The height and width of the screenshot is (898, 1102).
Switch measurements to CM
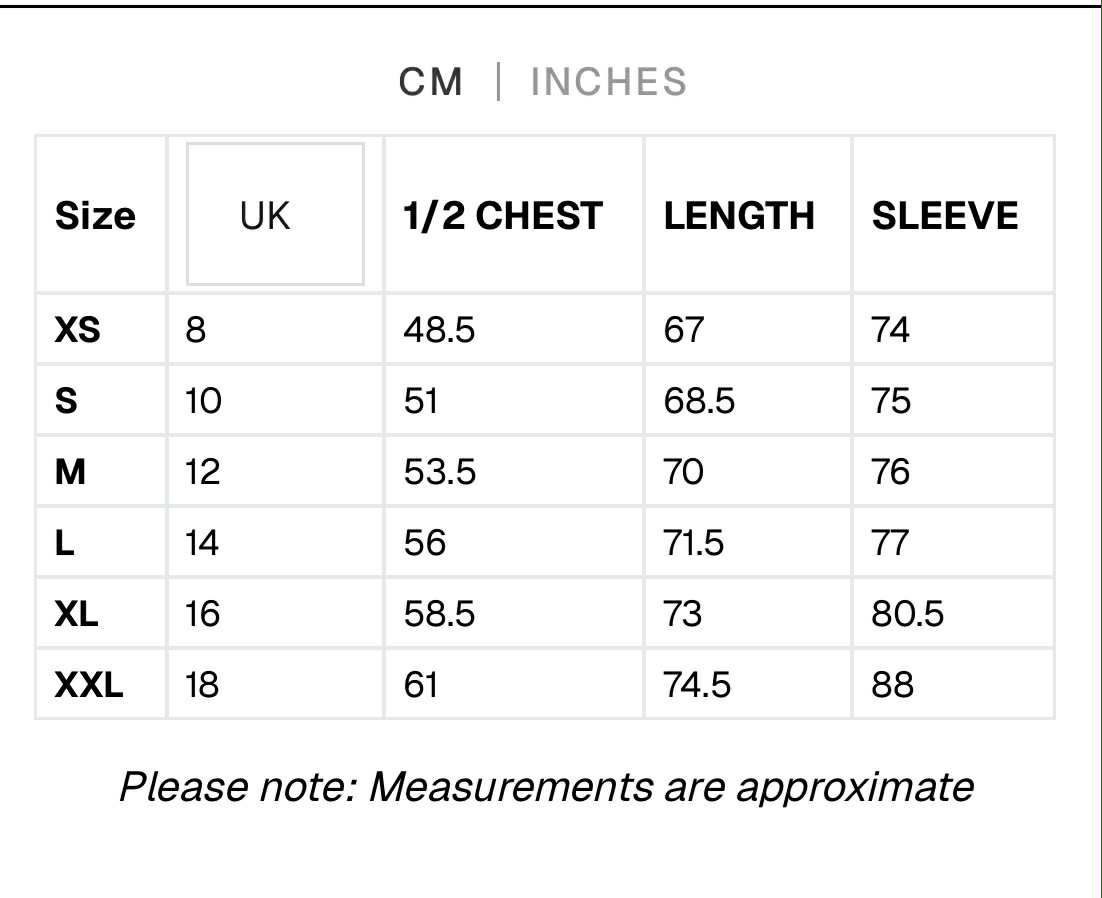coord(431,82)
